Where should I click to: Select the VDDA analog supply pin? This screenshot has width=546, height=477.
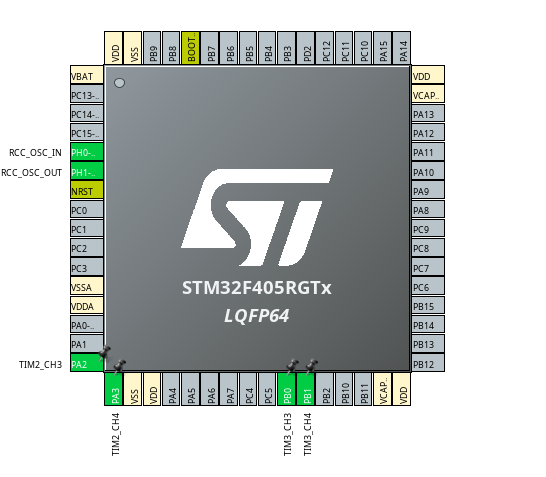pyautogui.click(x=87, y=306)
